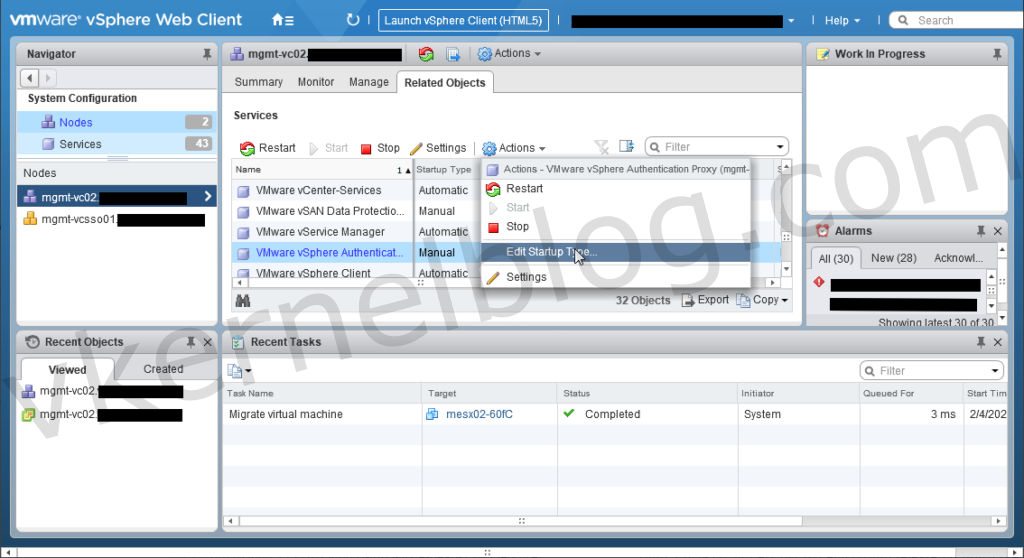The width and height of the screenshot is (1024, 558).
Task: Click the red alarm critical icon
Action: 819,282
